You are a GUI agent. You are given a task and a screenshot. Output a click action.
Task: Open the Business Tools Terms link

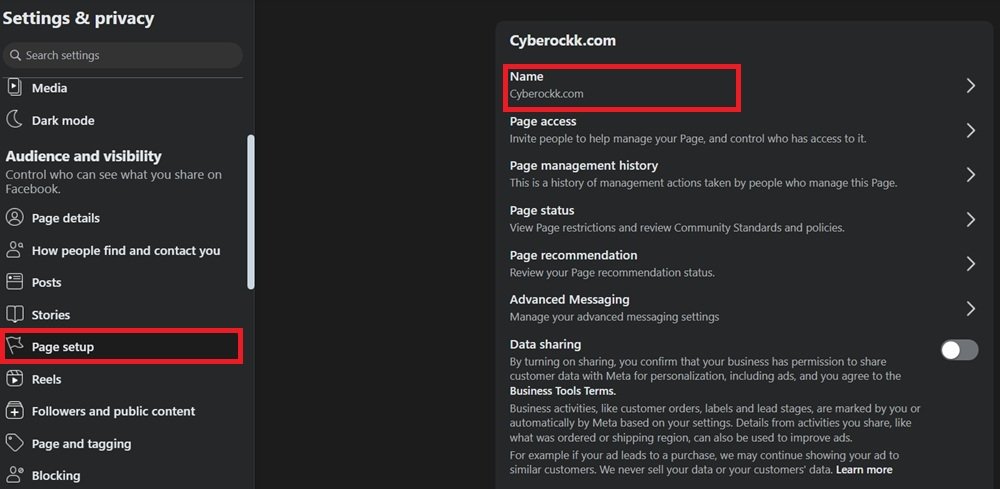[562, 391]
